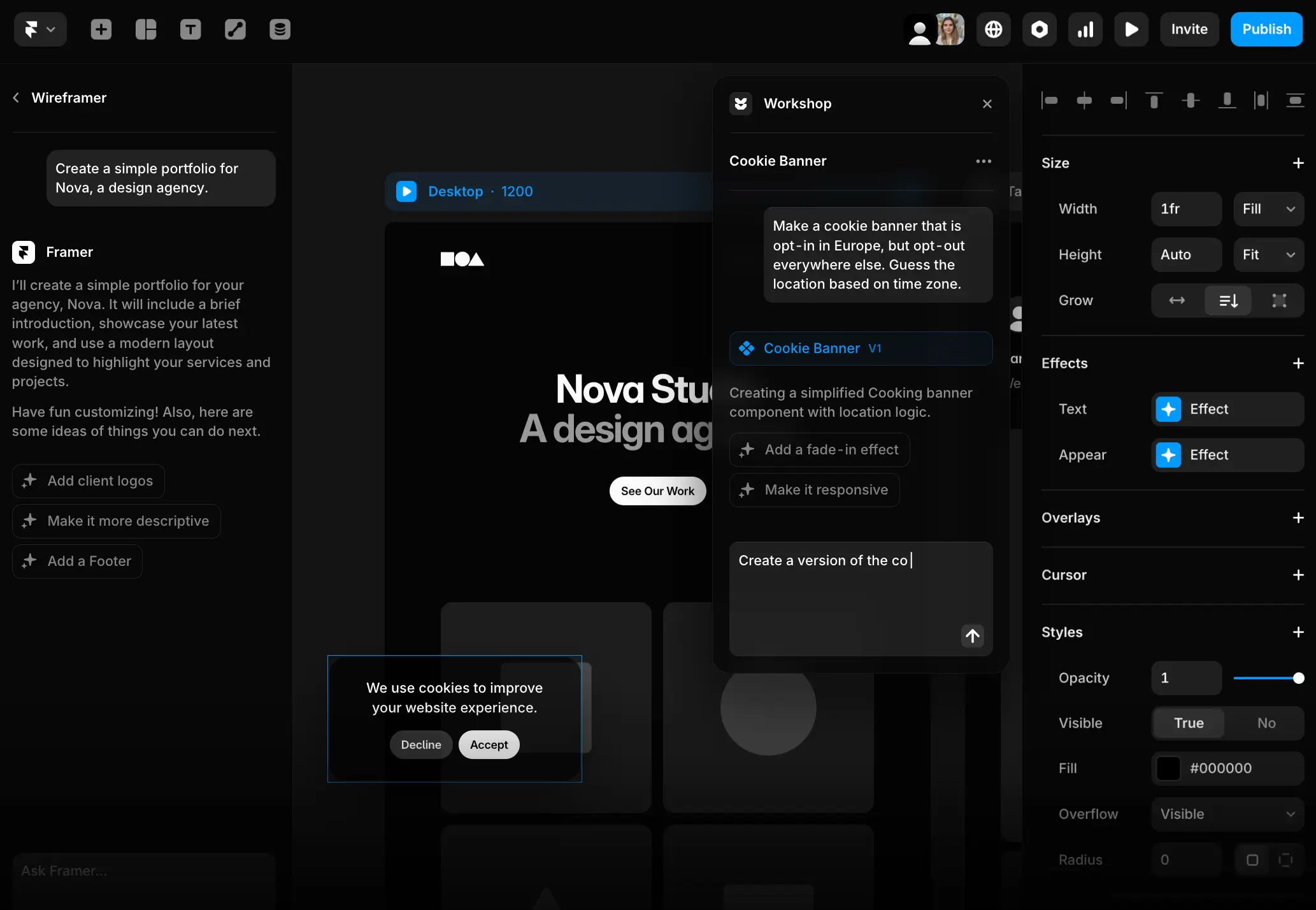
Task: Select the Vector tool in the toolbar
Action: (x=234, y=29)
